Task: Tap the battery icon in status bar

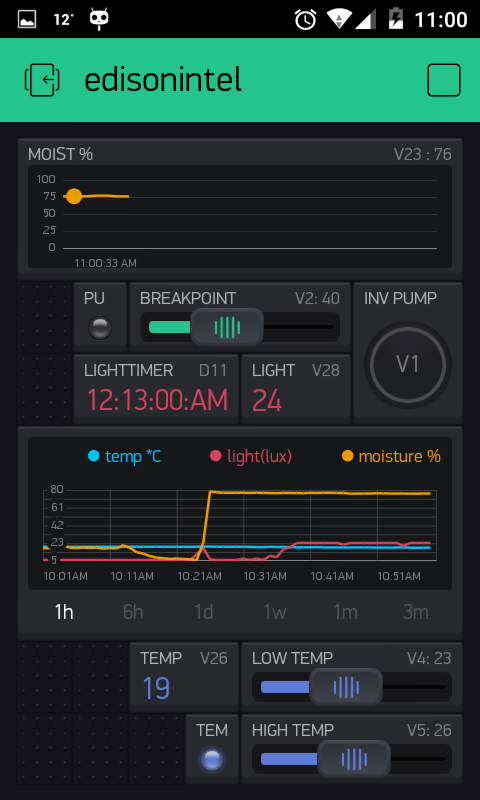Action: pyautogui.click(x=396, y=19)
